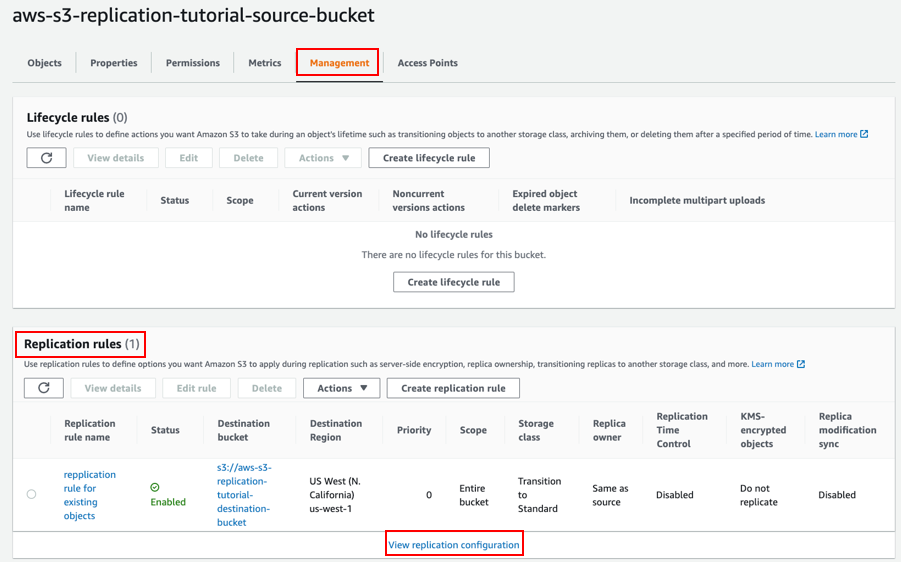Screen dimensions: 901x563
Task: Open View replication configuration link
Action: tap(454, 545)
